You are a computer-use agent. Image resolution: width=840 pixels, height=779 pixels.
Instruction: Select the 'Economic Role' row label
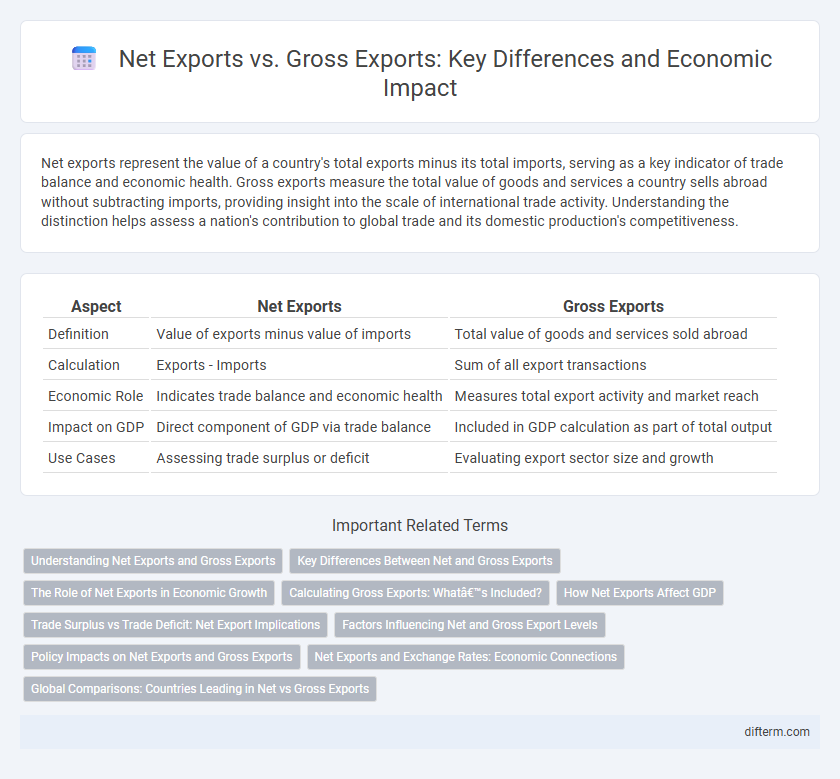95,396
